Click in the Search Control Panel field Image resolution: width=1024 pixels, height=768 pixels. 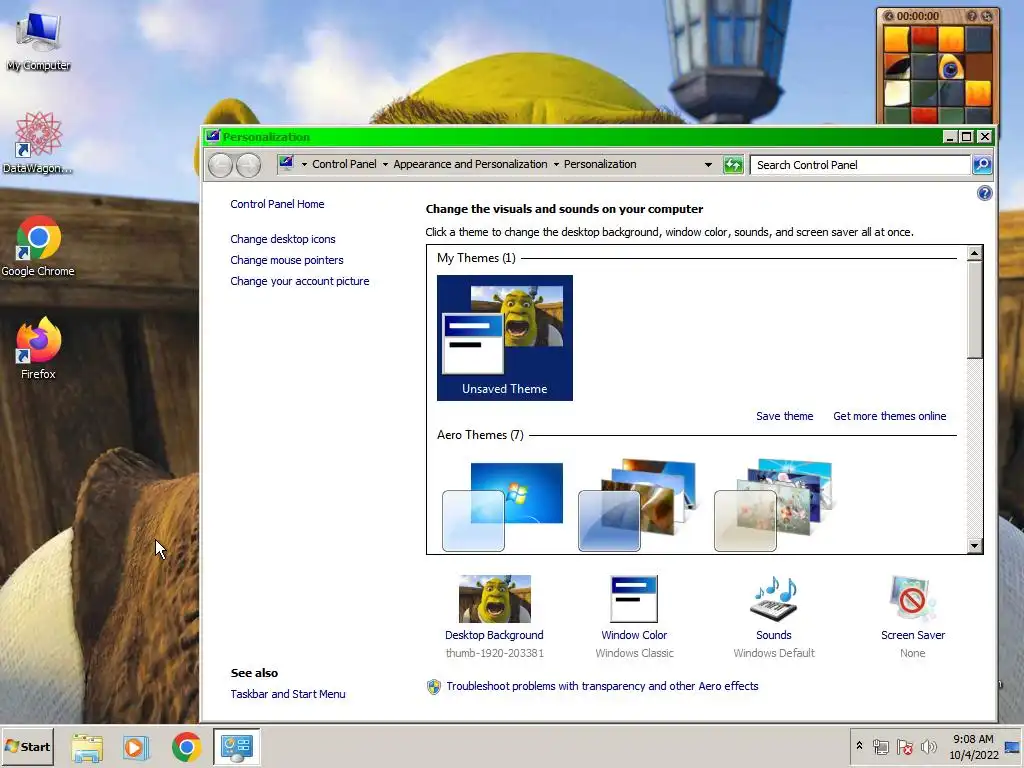pos(860,165)
